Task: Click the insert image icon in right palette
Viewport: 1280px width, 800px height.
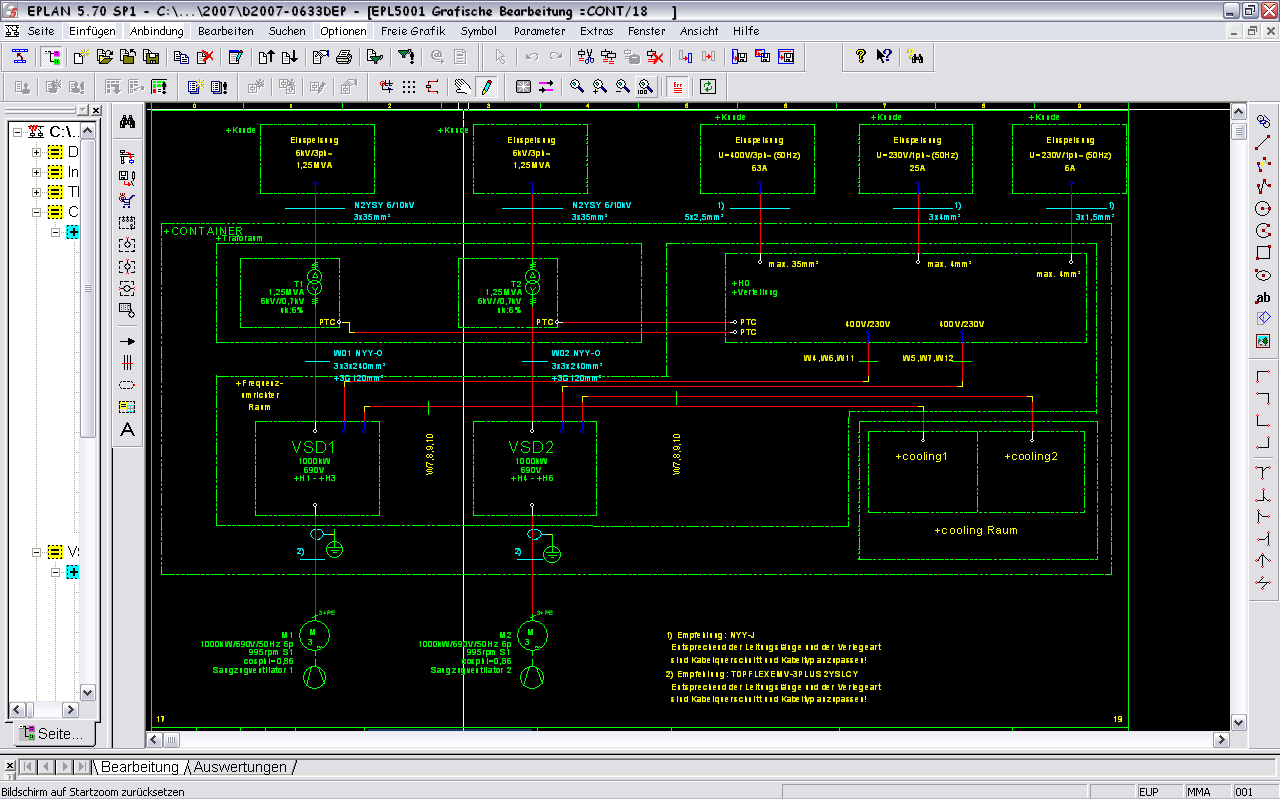Action: point(1263,341)
